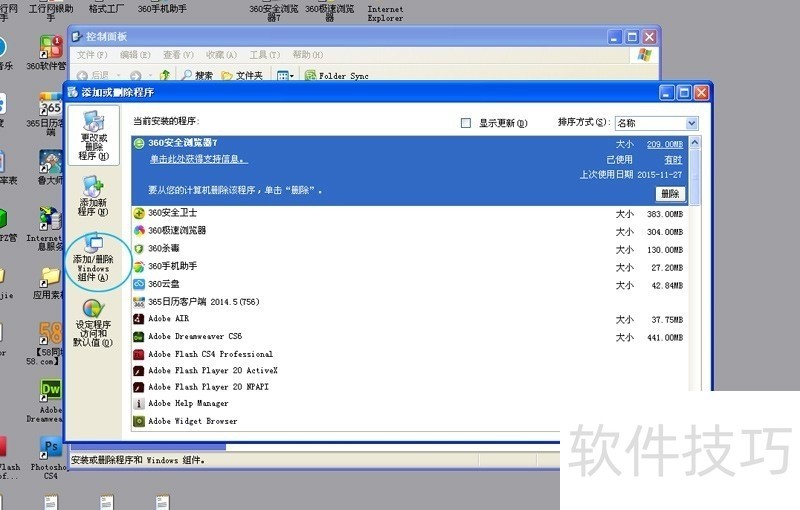The height and width of the screenshot is (510, 800).
Task: Click Back button in Control Panel toolbar
Action: [92, 75]
